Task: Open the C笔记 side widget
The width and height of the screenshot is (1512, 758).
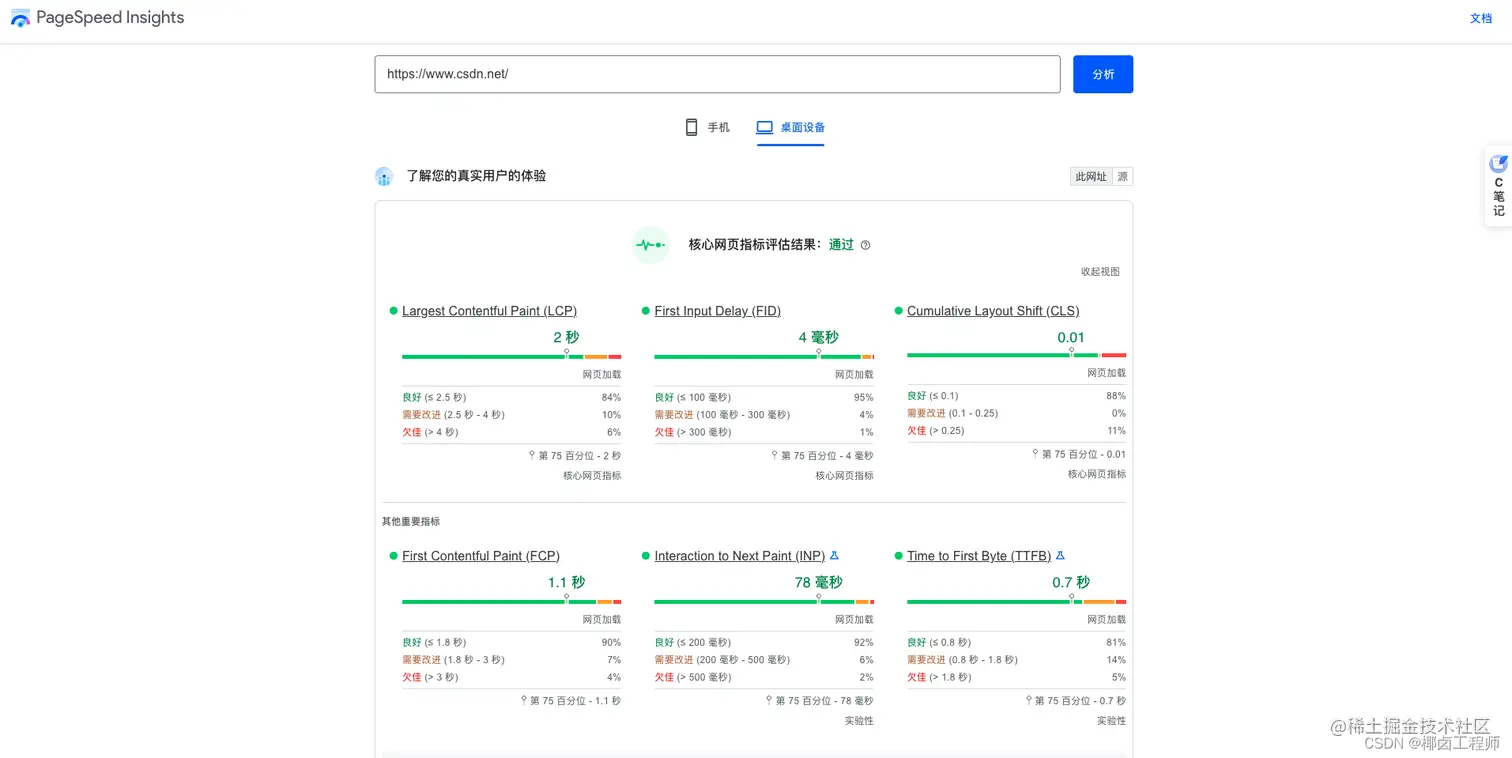Action: click(x=1498, y=186)
